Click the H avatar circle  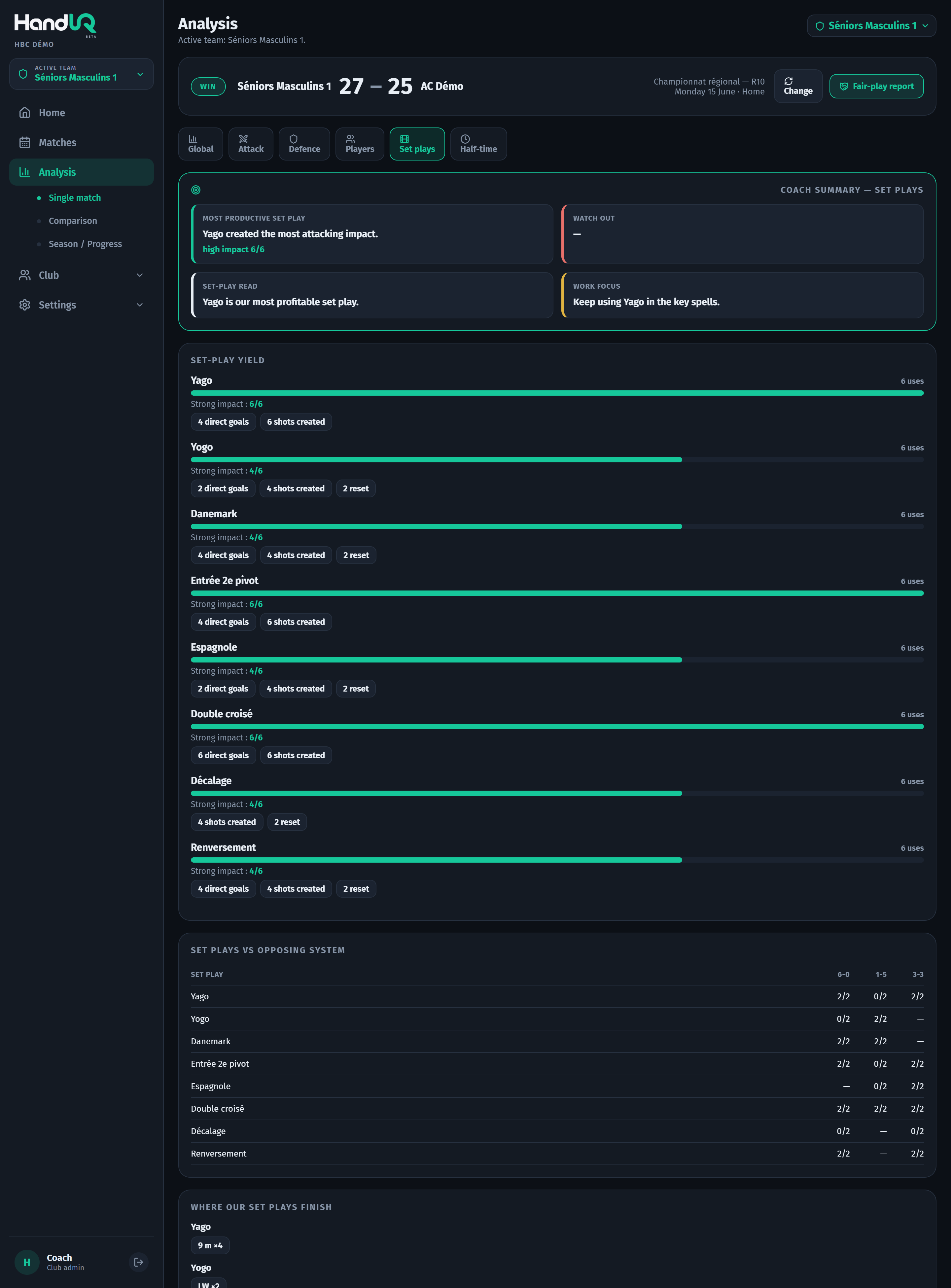click(x=26, y=1262)
